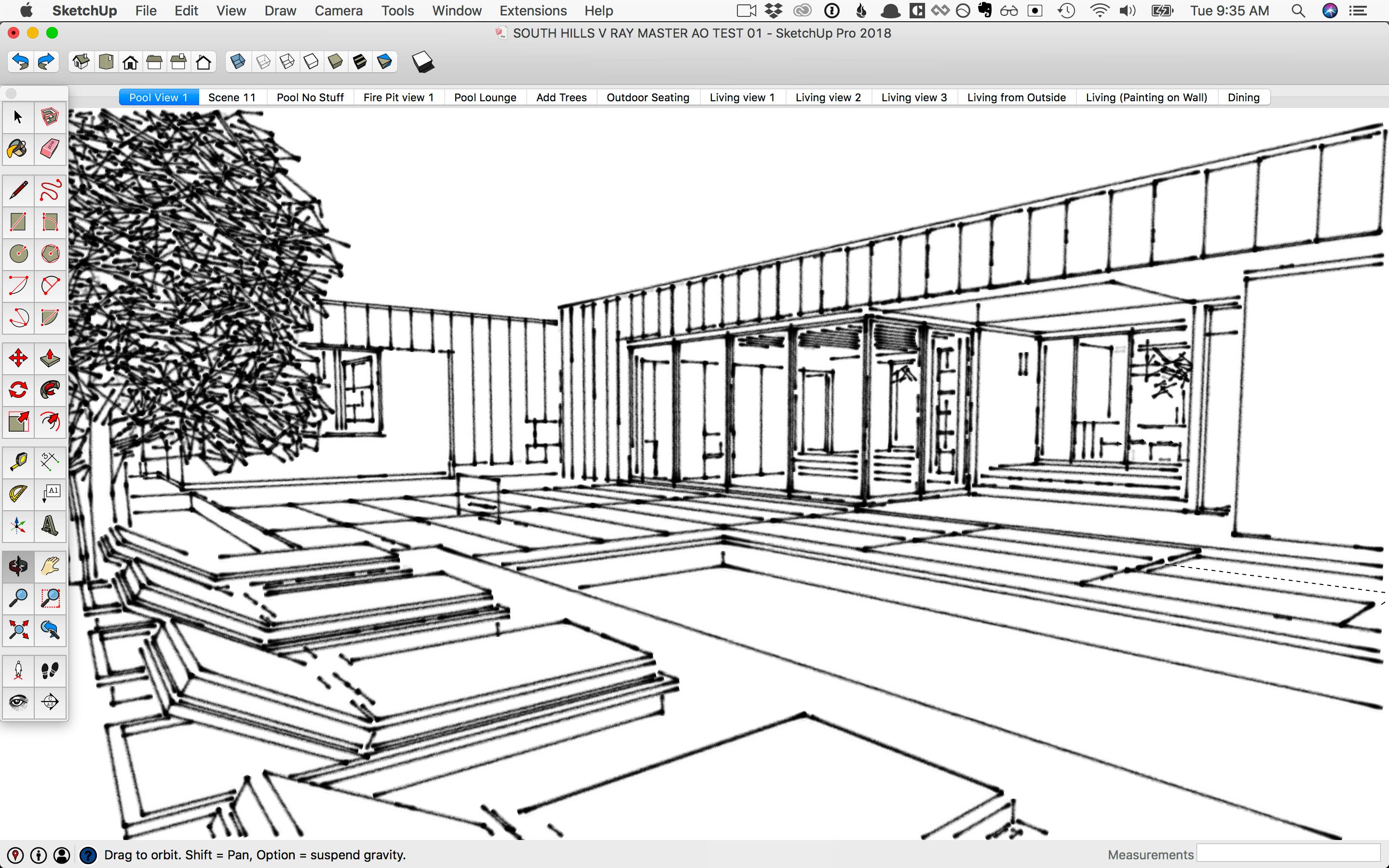Toggle the Outdoor Seating scene tab
Screen dimensions: 1389x868
(647, 97)
